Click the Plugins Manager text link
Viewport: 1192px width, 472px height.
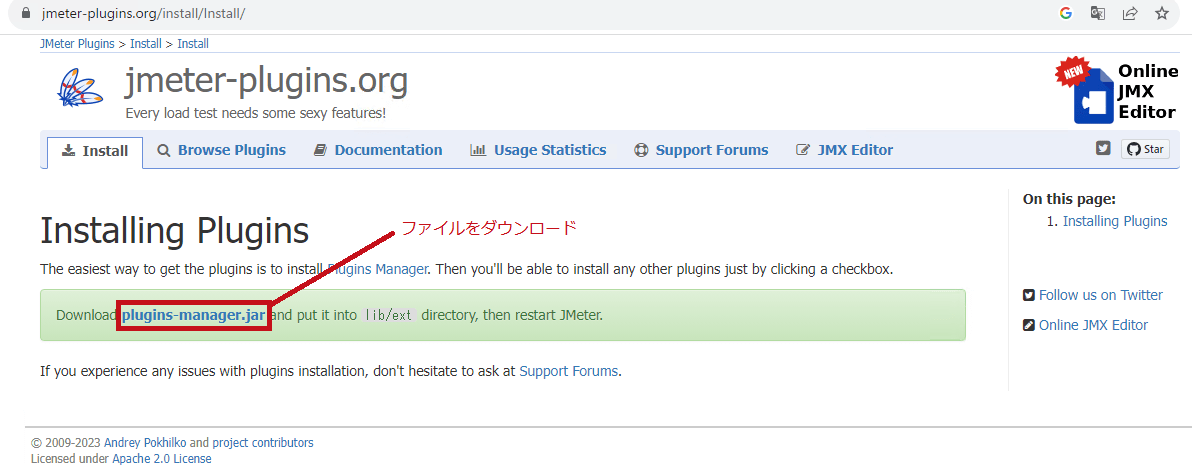(x=378, y=269)
